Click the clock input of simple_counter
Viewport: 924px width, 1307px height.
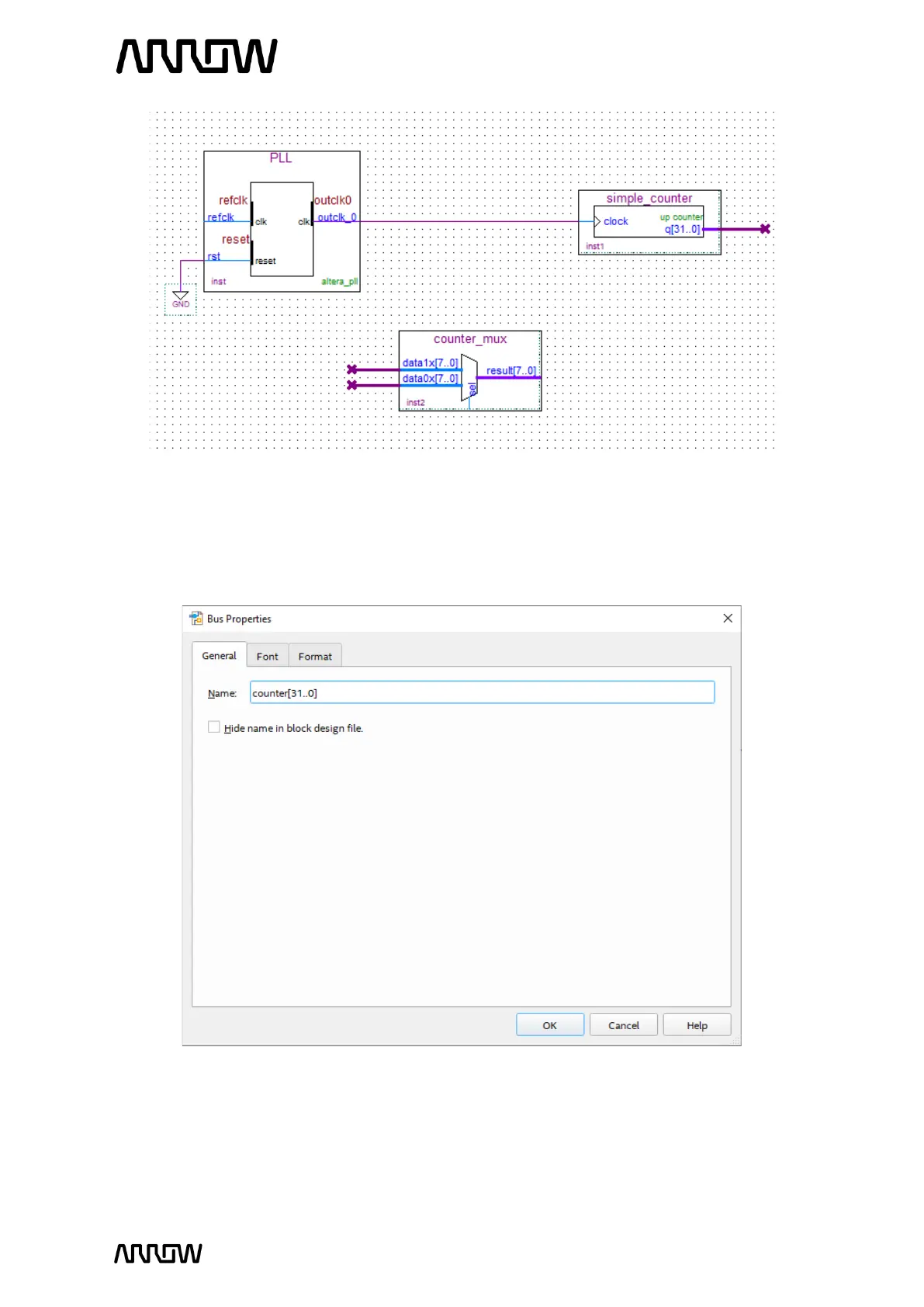(x=616, y=221)
